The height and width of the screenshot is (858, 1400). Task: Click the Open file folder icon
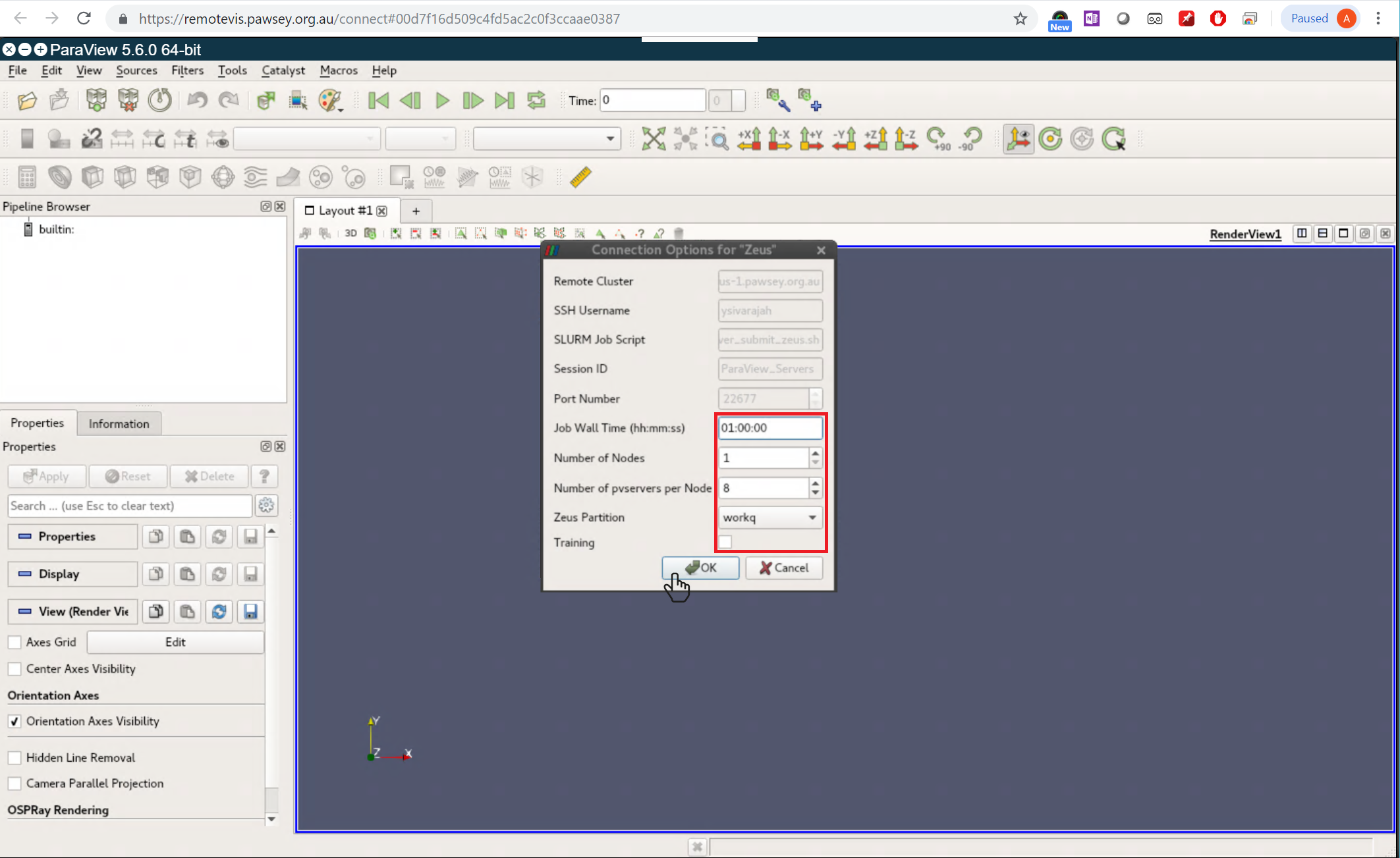[27, 101]
